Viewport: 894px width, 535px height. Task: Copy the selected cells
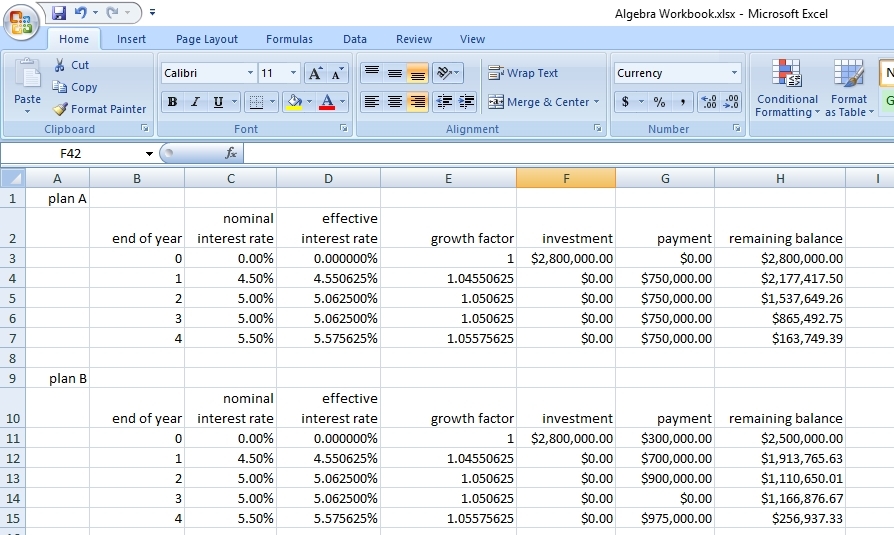pos(75,87)
